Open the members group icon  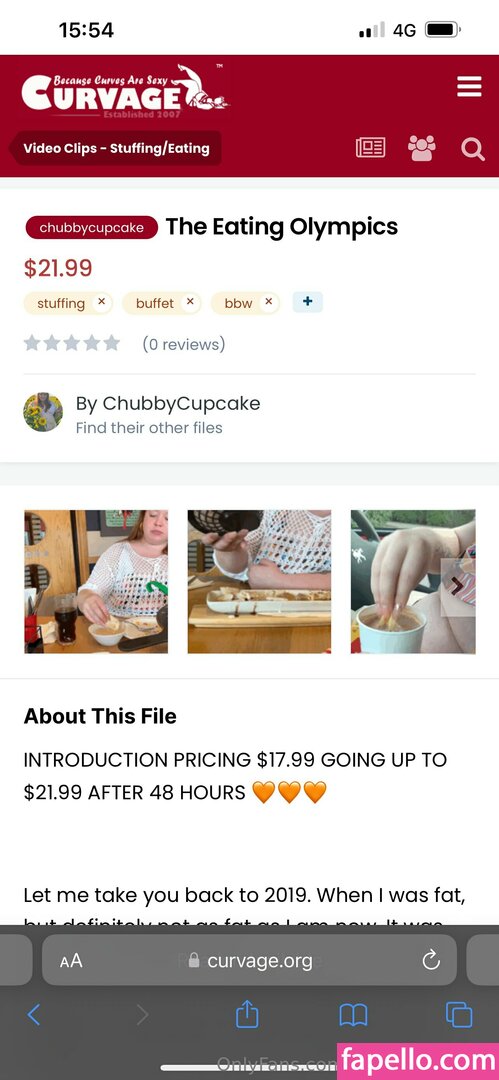pos(422,148)
